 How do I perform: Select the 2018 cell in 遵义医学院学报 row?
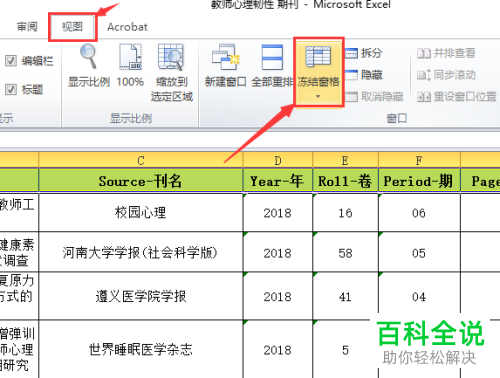point(278,296)
